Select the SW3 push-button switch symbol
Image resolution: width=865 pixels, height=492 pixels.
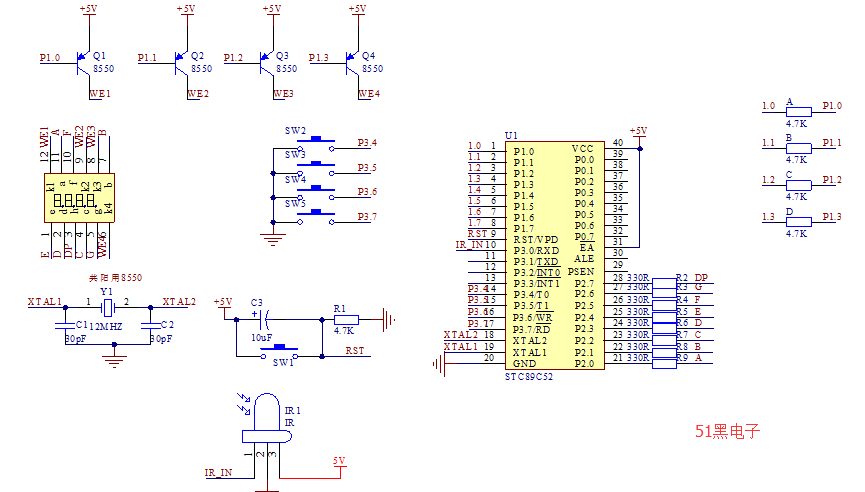pos(316,168)
